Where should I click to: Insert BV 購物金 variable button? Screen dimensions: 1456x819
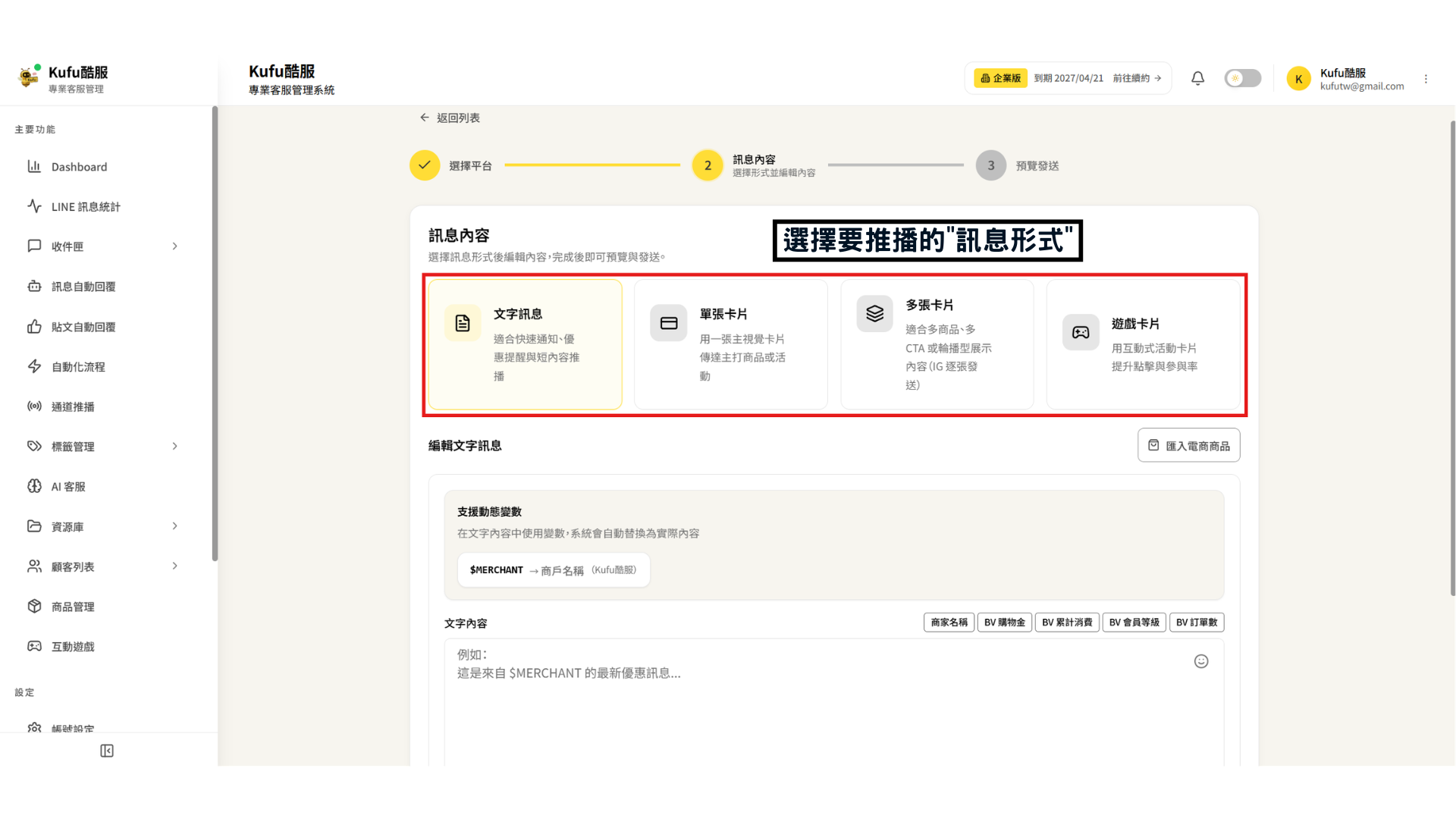[x=1004, y=623]
